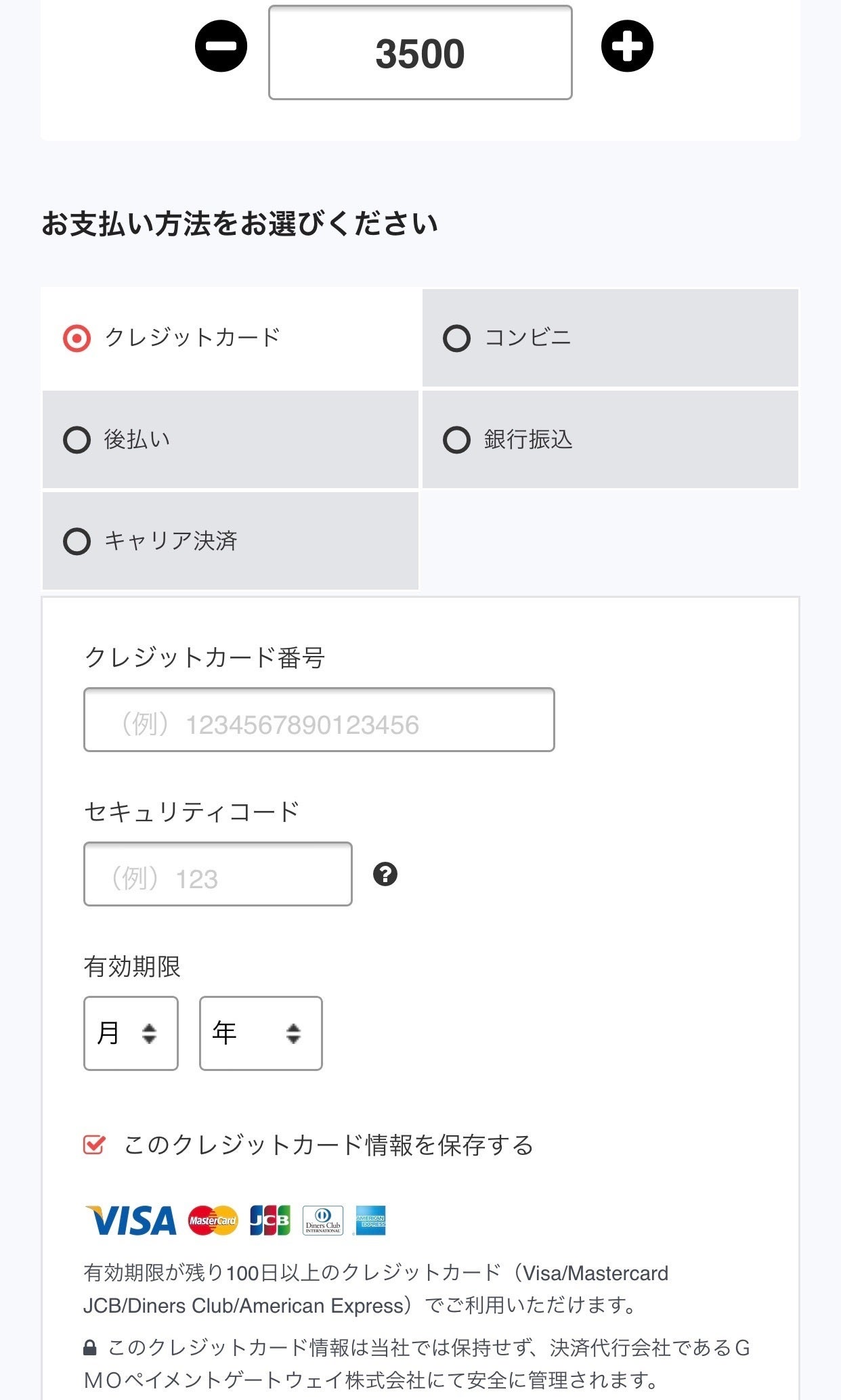
Task: Choose 銀行振込 payment option
Action: tap(456, 439)
